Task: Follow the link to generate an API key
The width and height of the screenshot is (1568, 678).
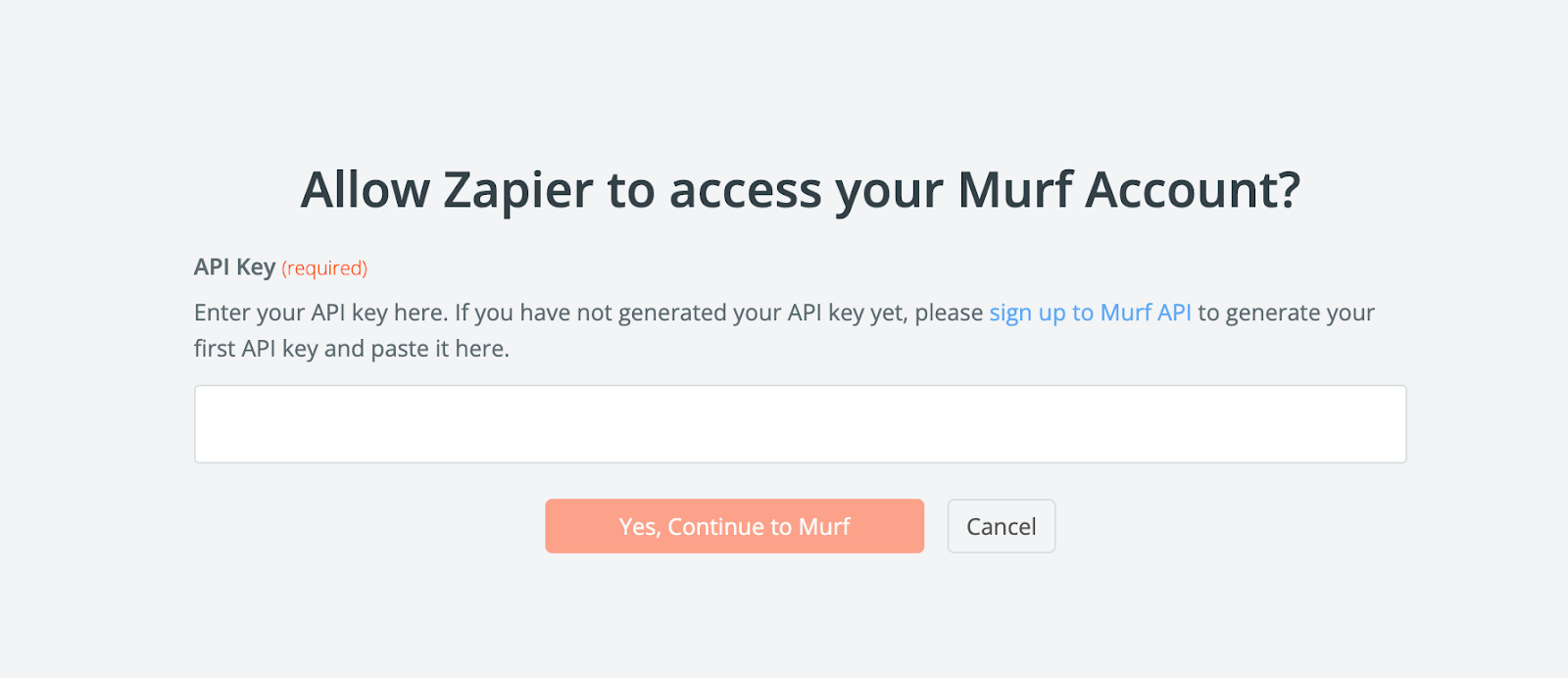Action: coord(1090,313)
